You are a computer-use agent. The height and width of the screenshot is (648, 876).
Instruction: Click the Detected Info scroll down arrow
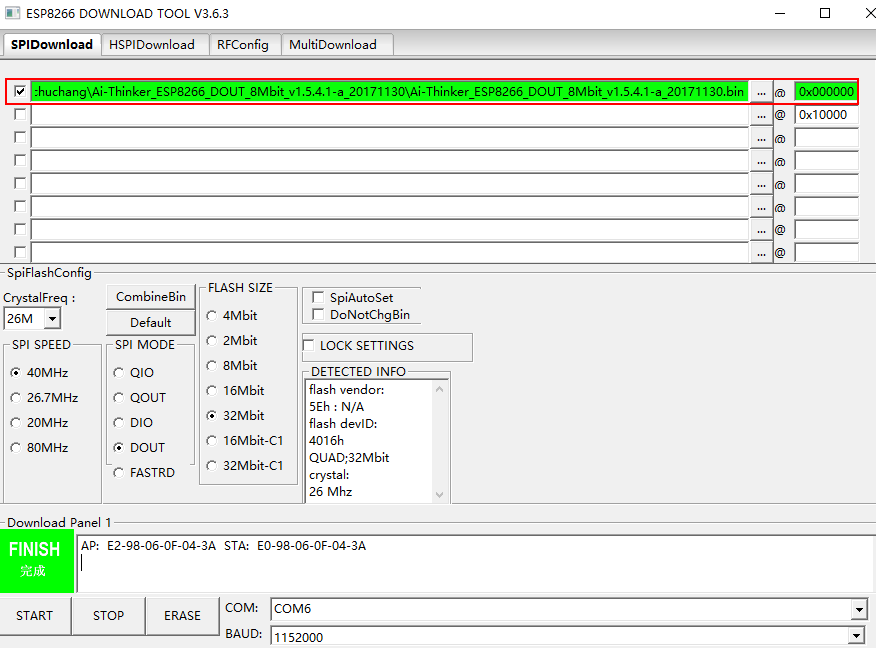[x=440, y=495]
